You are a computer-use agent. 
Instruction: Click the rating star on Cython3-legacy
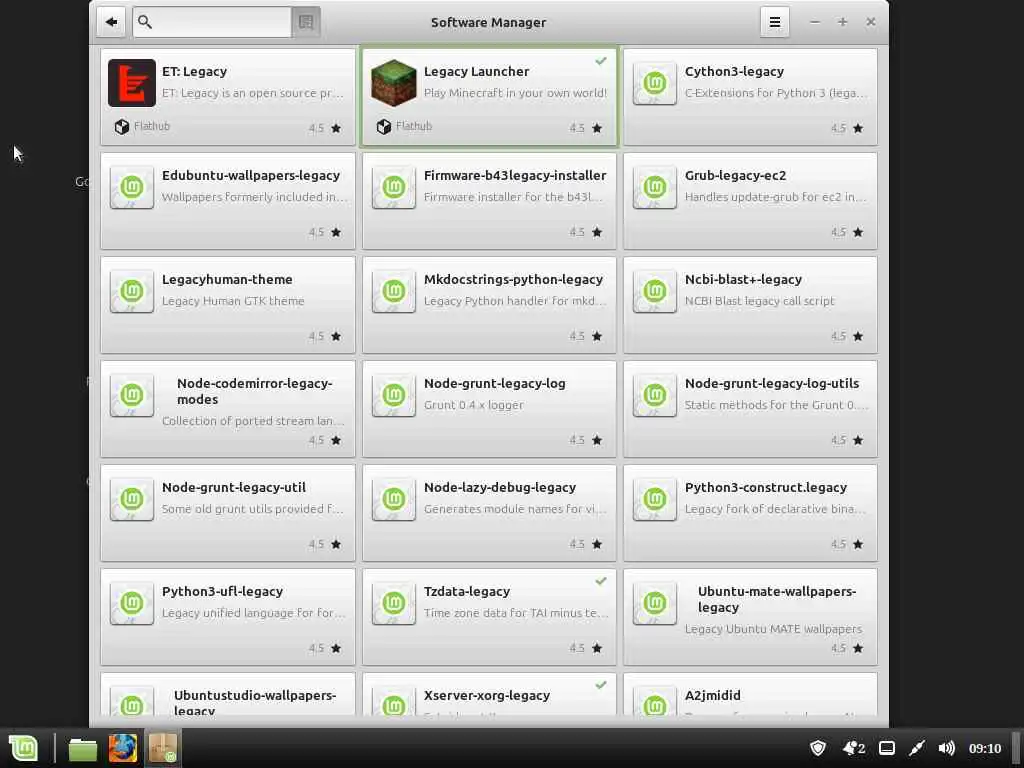click(x=858, y=129)
